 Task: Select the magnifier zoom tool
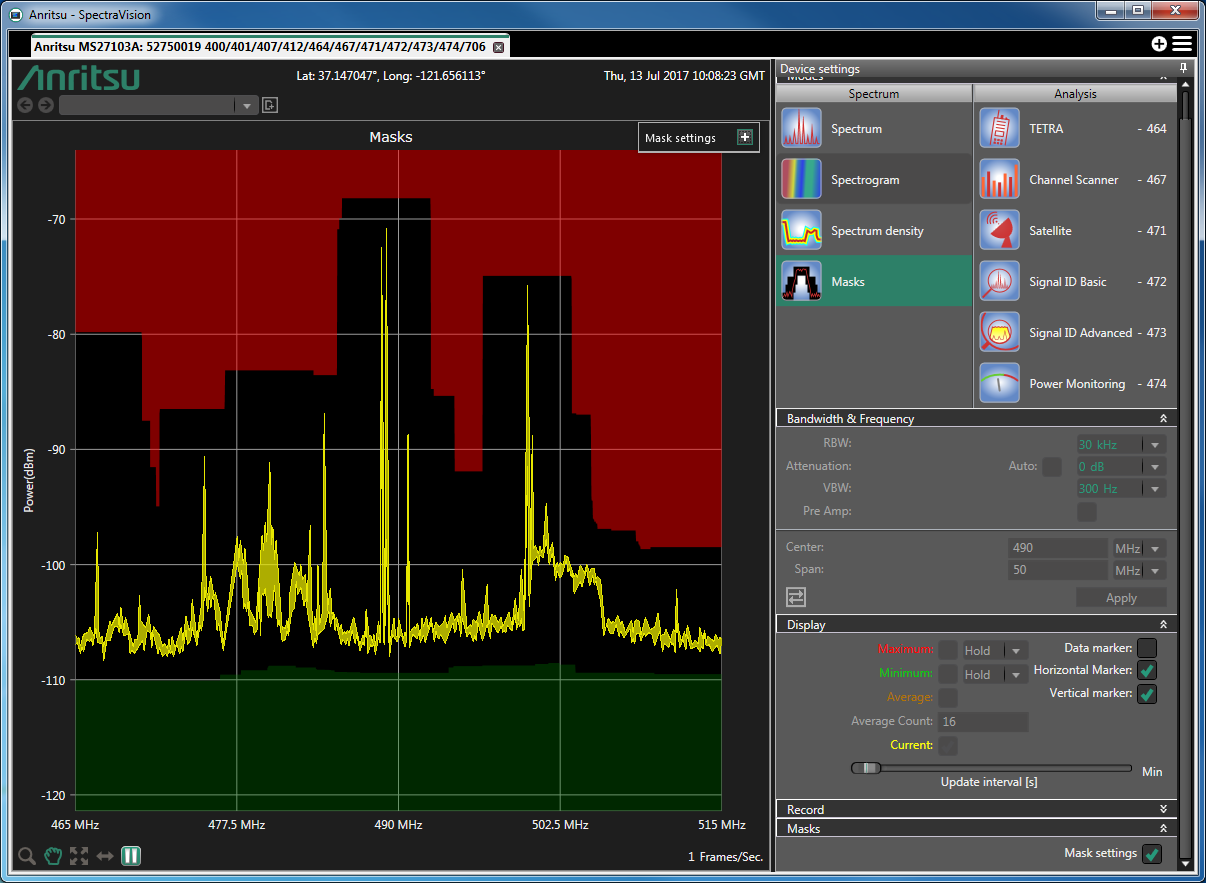click(27, 856)
